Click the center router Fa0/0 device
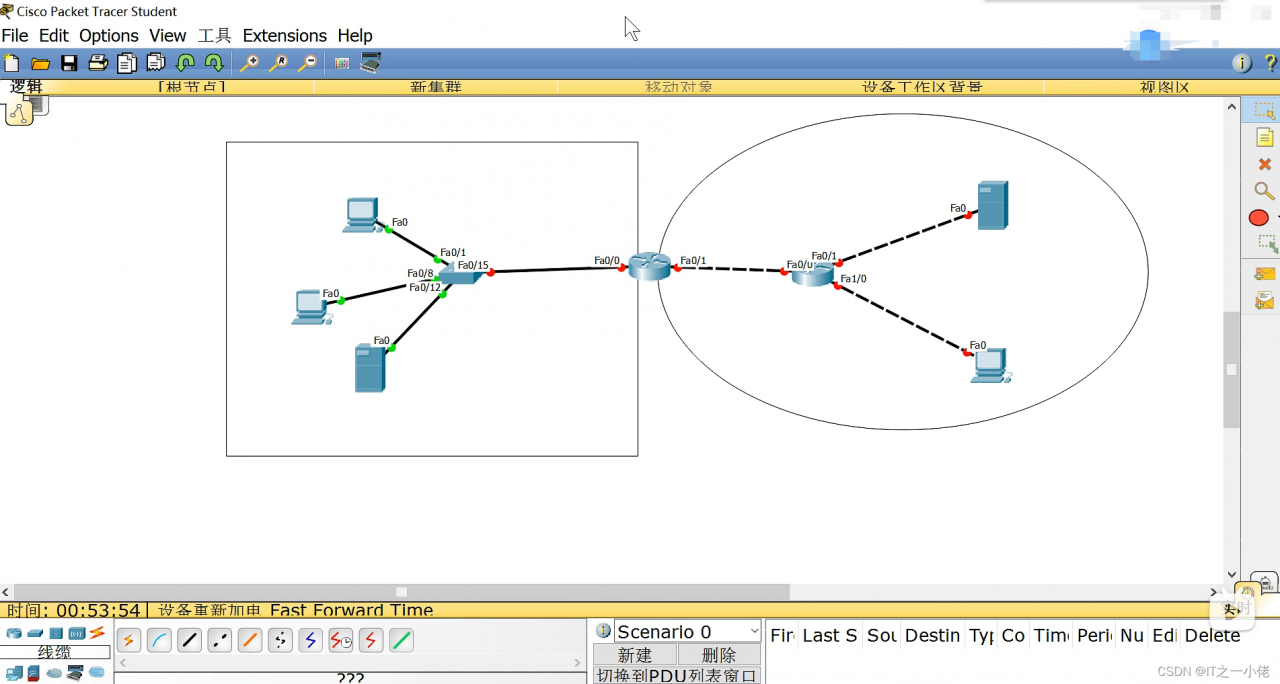The image size is (1280, 684). pos(650,266)
